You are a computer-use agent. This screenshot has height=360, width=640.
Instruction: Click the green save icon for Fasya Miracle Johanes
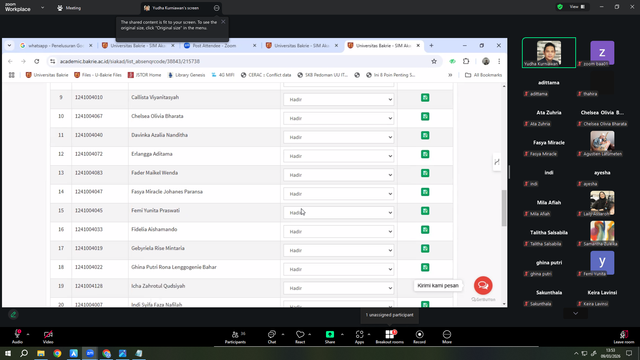click(425, 192)
